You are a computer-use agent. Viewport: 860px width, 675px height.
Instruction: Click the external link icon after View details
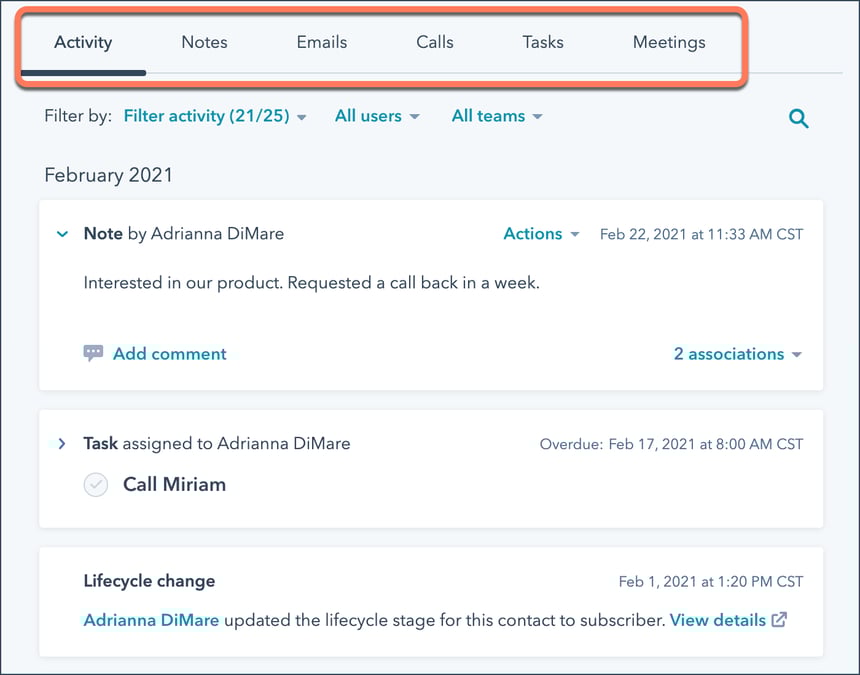(x=779, y=620)
